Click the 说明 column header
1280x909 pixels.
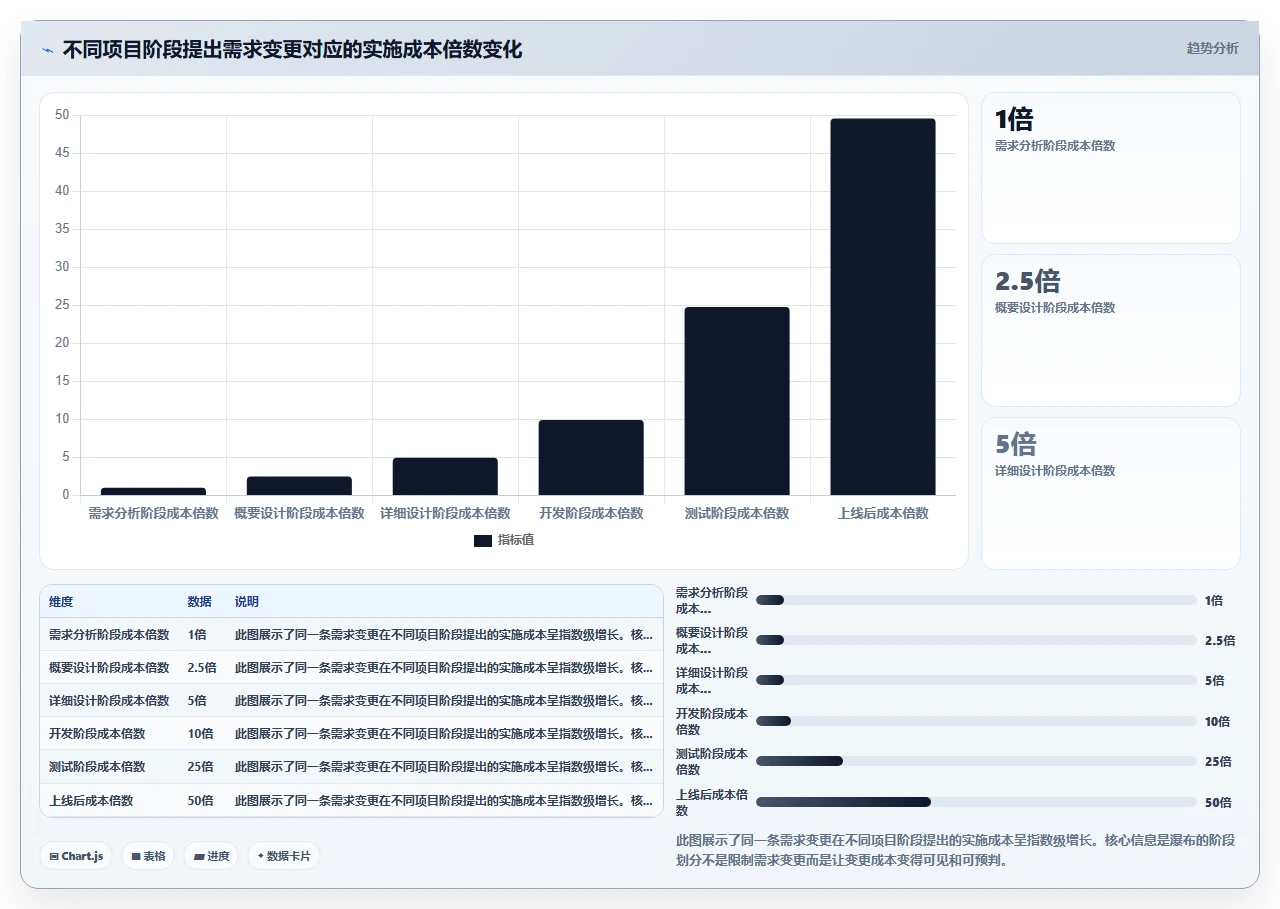pos(246,602)
